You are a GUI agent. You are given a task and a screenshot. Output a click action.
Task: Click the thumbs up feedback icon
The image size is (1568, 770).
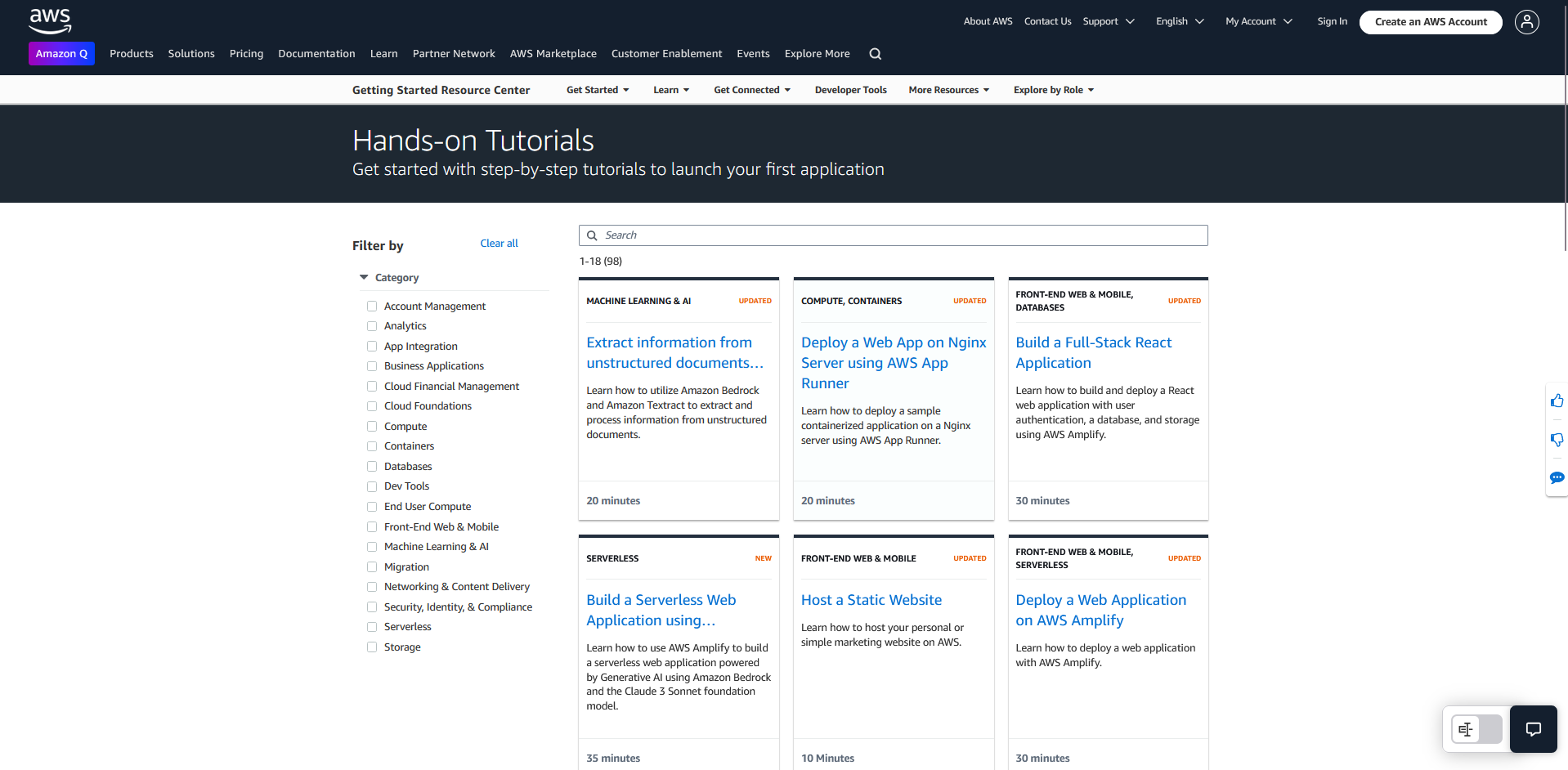[1557, 401]
